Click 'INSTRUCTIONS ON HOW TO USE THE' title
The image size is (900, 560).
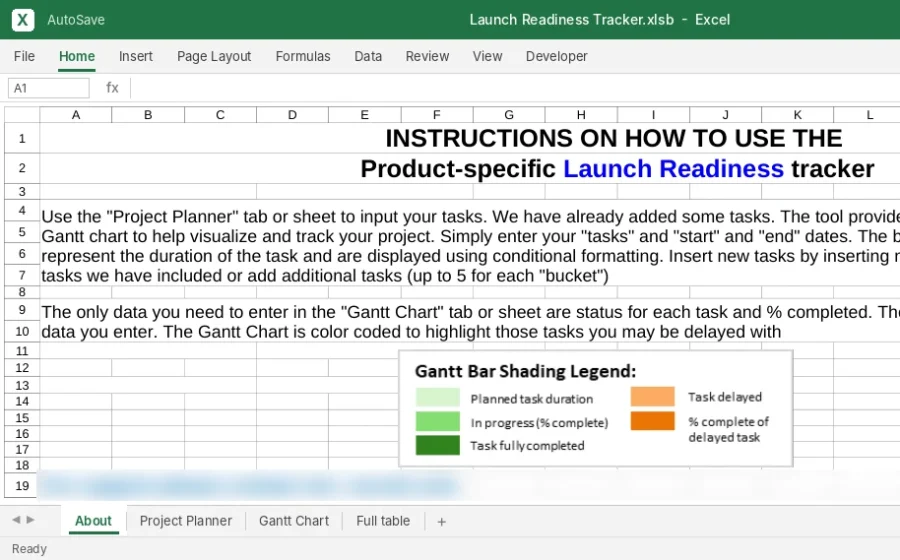pyautogui.click(x=614, y=138)
